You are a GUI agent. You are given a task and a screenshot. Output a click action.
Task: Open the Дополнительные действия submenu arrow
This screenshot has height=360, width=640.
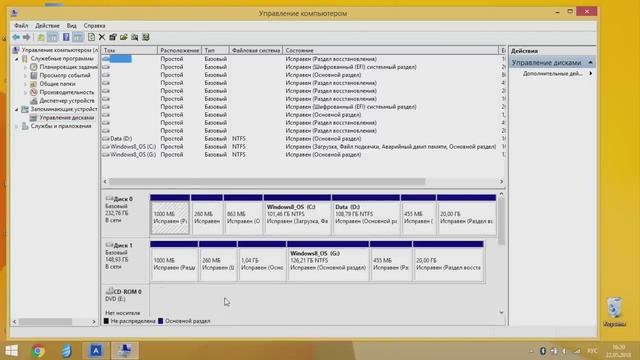(591, 73)
